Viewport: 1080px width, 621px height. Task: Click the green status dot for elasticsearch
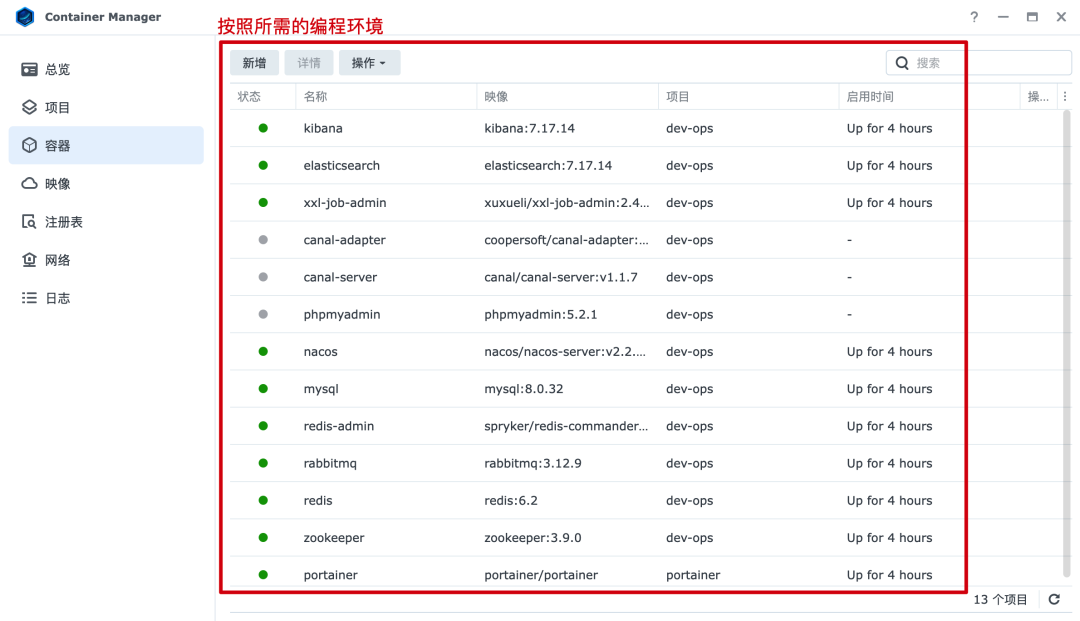(x=263, y=165)
